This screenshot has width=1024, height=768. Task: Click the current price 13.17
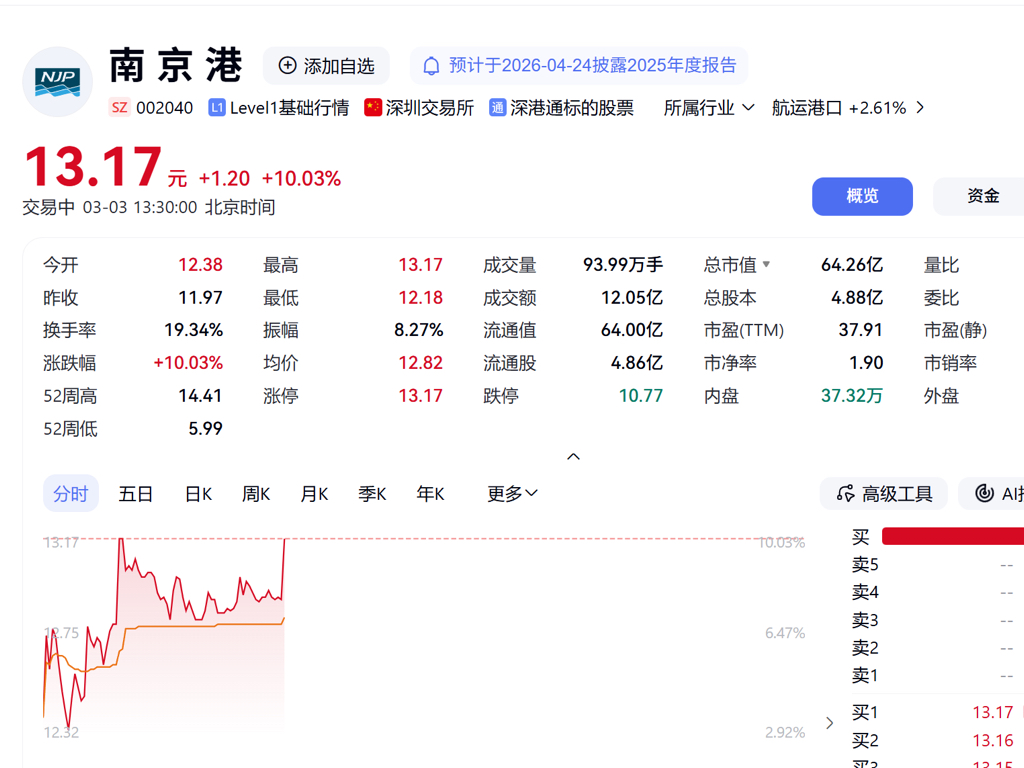point(93,167)
